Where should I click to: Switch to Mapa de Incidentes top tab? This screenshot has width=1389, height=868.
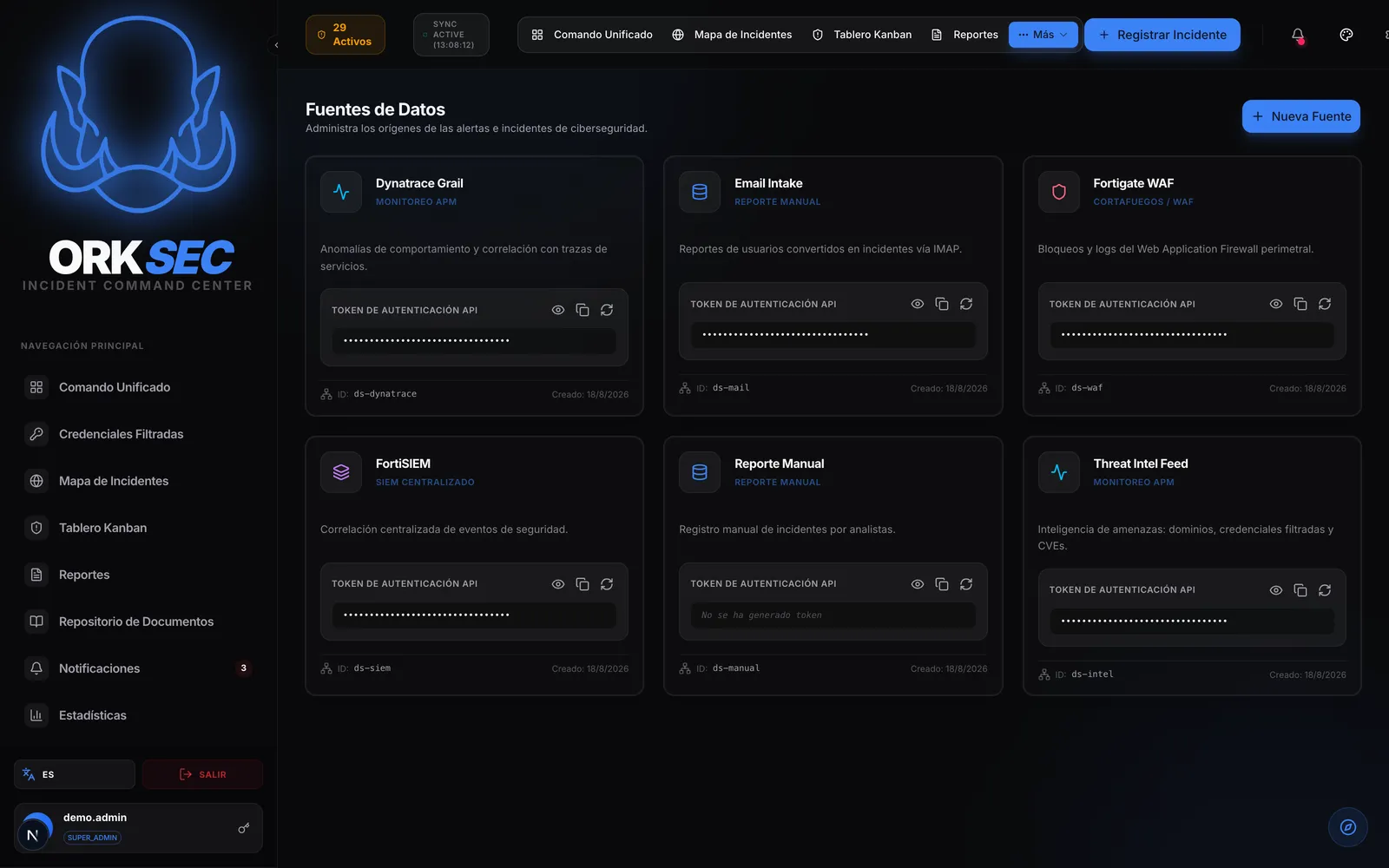coord(732,35)
